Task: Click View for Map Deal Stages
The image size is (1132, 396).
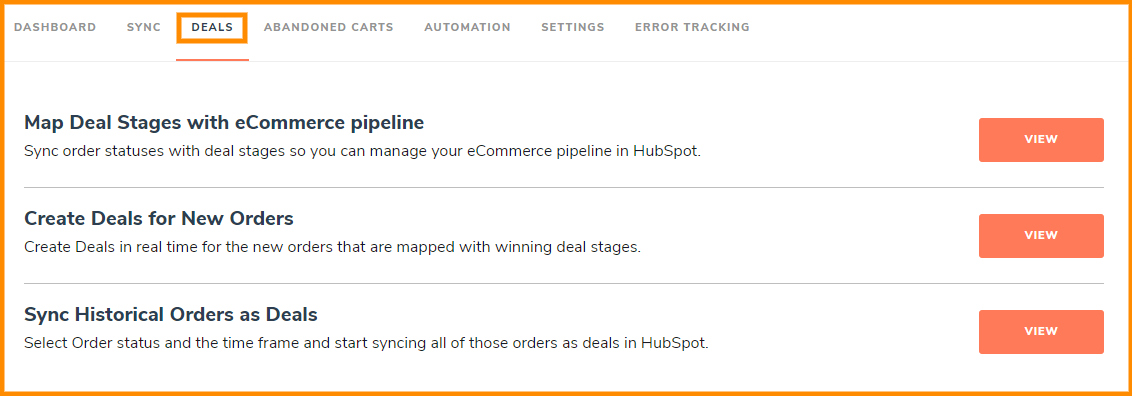Action: [x=1041, y=140]
